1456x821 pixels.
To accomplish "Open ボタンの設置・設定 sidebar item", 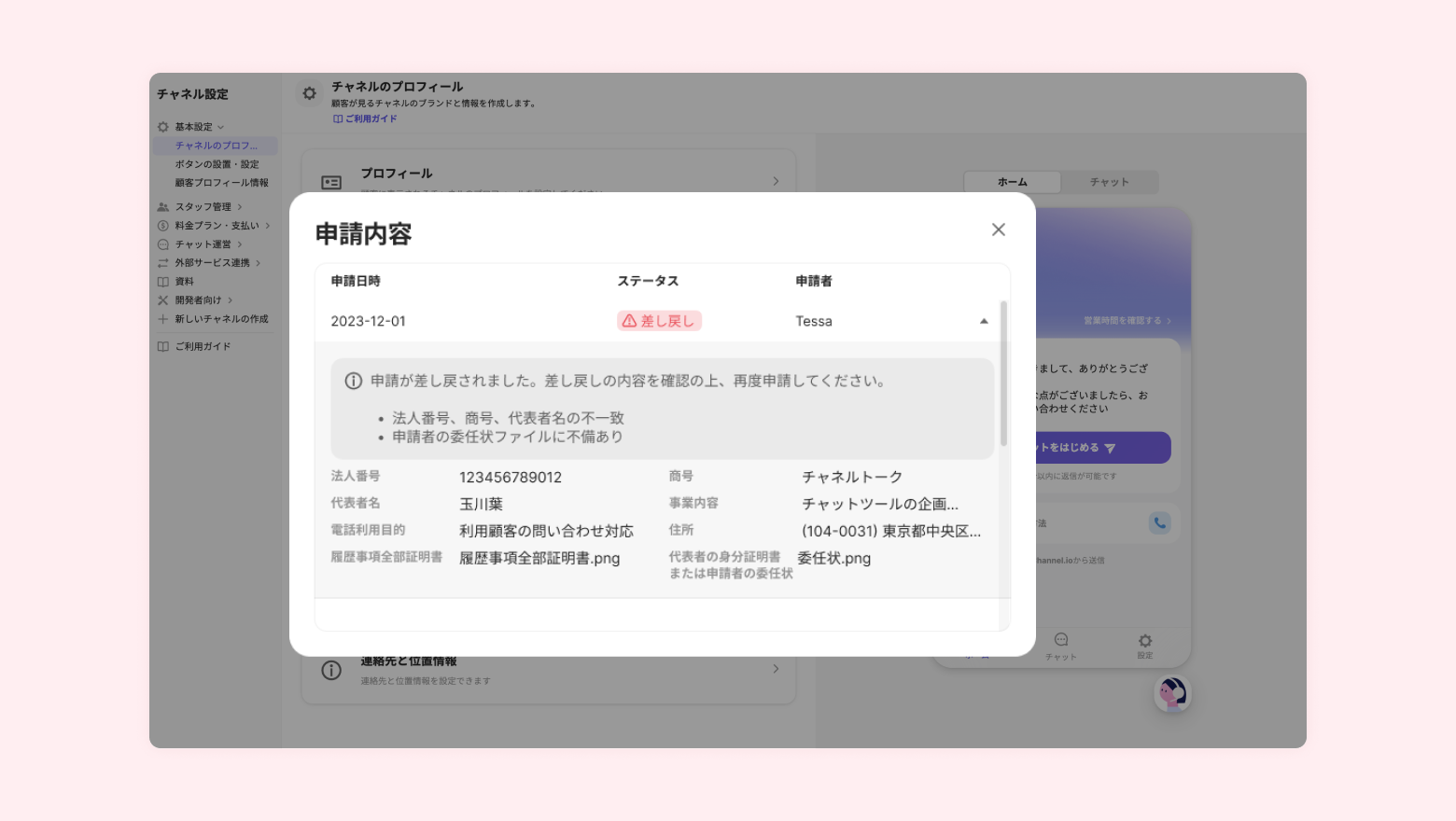I will click(217, 164).
